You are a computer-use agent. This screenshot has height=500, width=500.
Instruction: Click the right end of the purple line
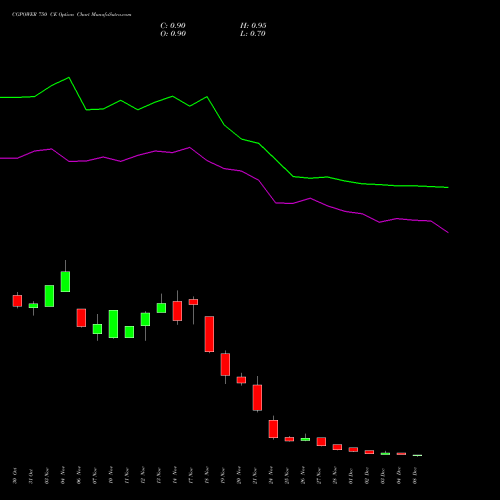click(448, 233)
